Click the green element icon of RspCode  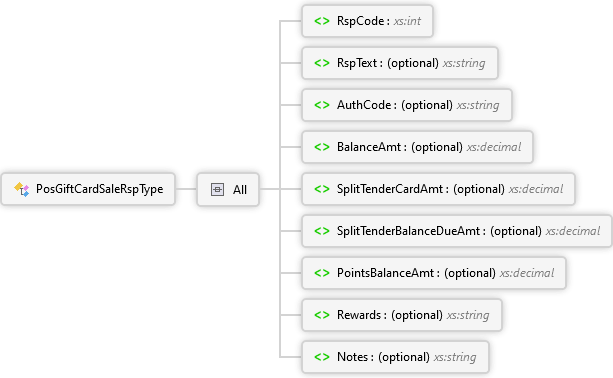[322, 21]
